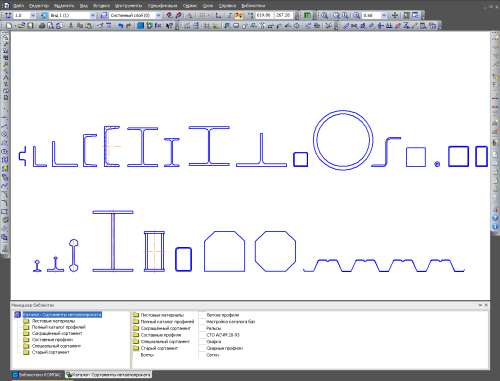Viewport: 500px width, 381px height.
Task: Open the scale 1.0 dropdown
Action: tap(33, 15)
